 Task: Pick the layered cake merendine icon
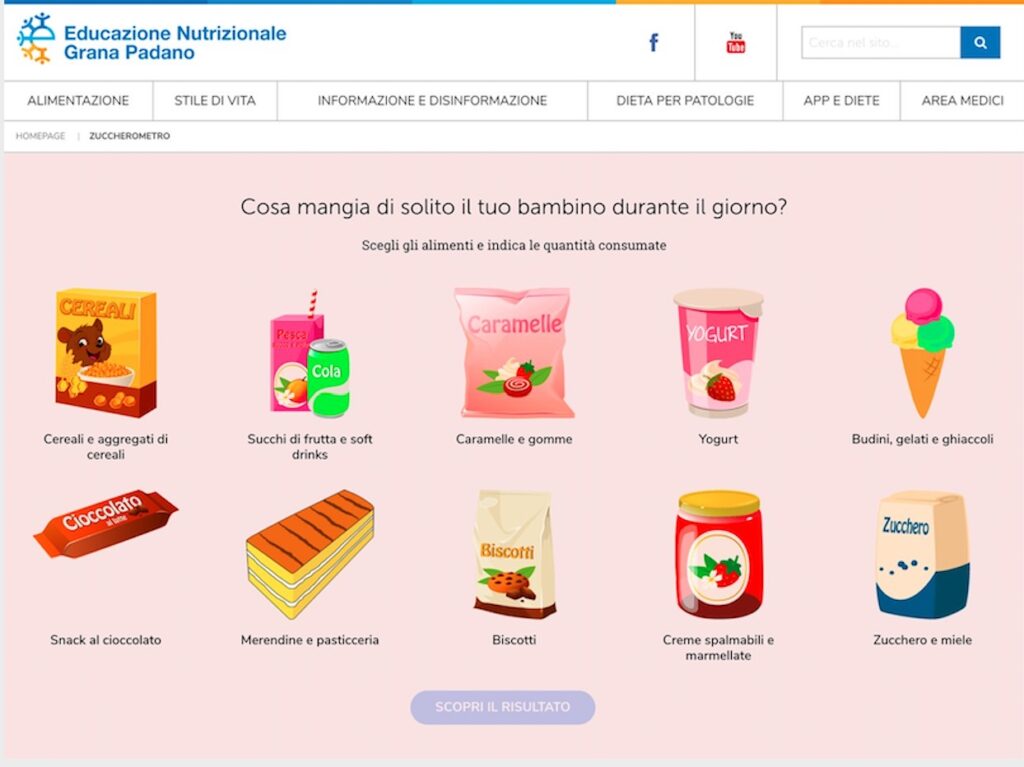click(310, 554)
